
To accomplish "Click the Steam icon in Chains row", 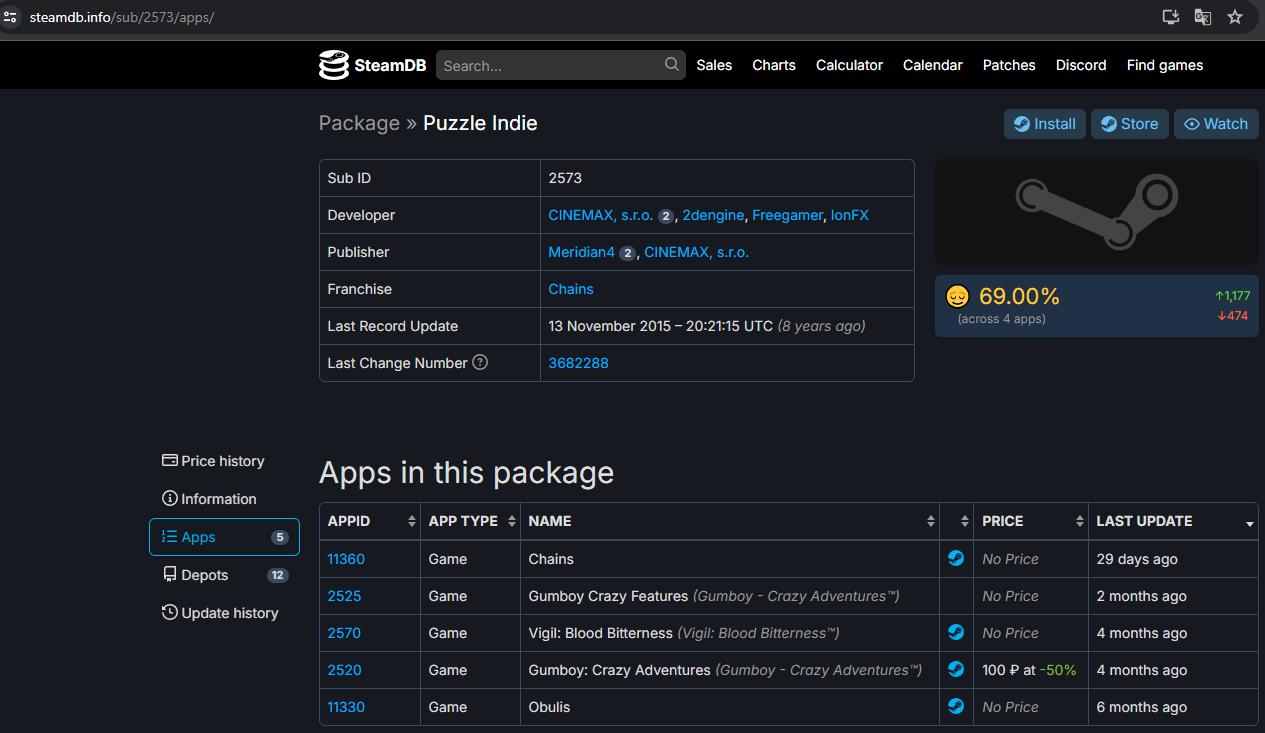I will point(956,559).
